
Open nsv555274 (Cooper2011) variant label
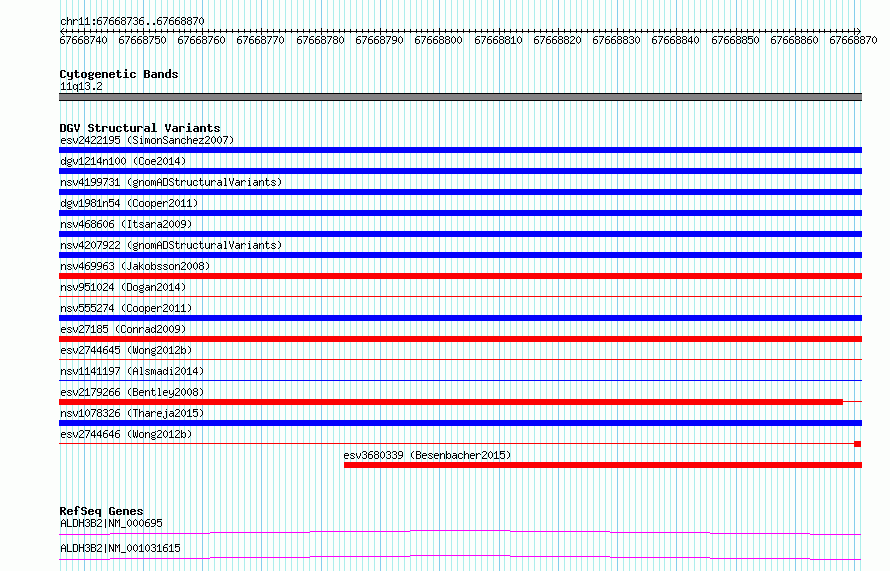126,308
